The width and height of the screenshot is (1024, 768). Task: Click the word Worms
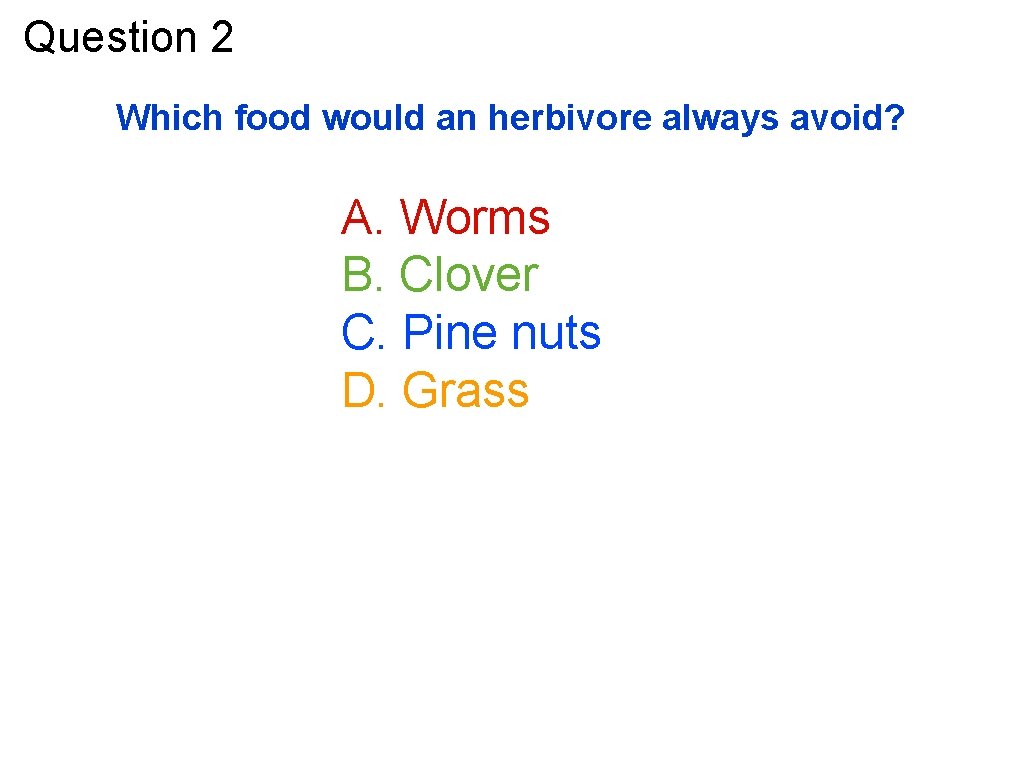pyautogui.click(x=475, y=217)
